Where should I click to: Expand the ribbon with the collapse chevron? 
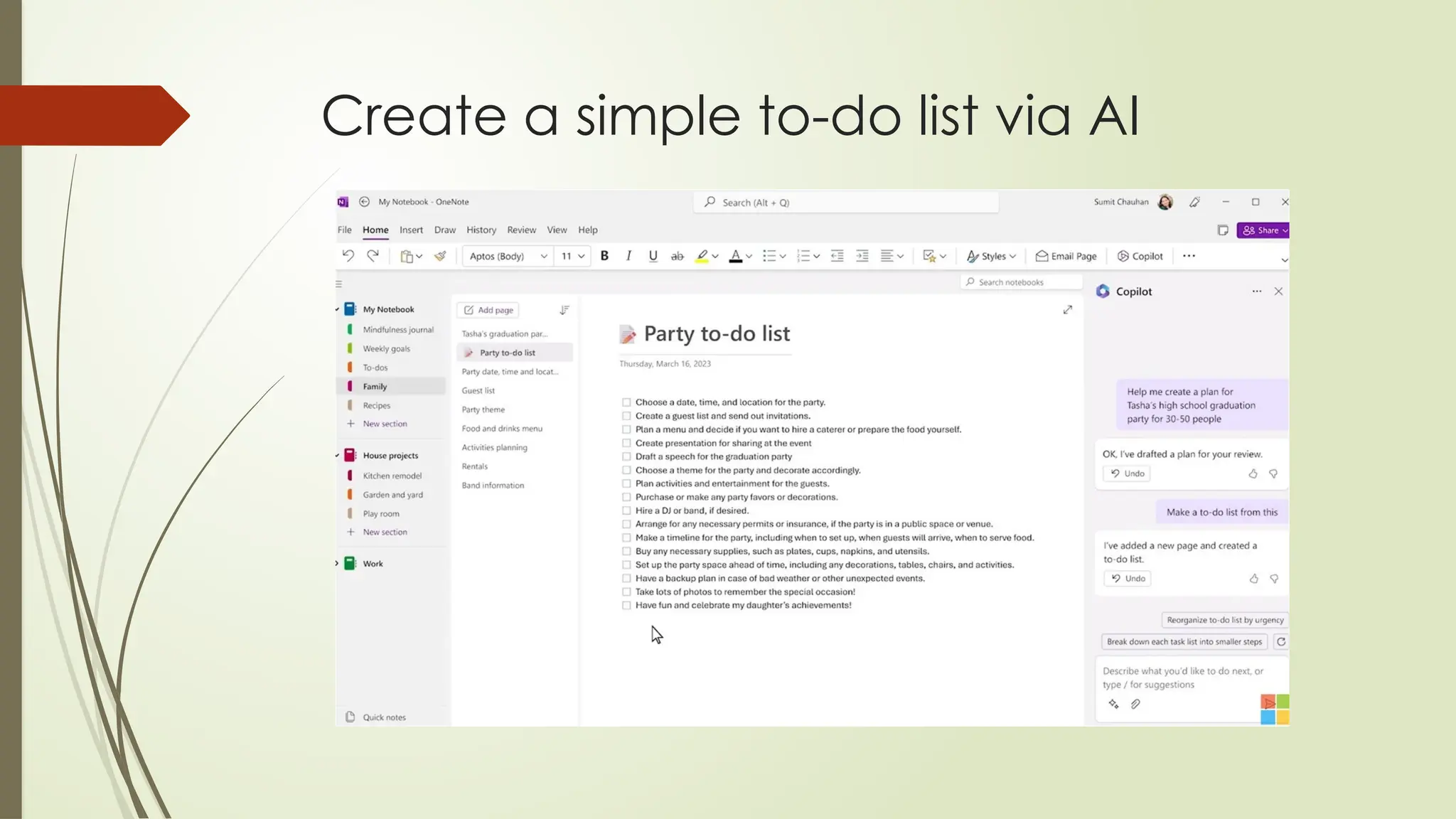pyautogui.click(x=1284, y=260)
